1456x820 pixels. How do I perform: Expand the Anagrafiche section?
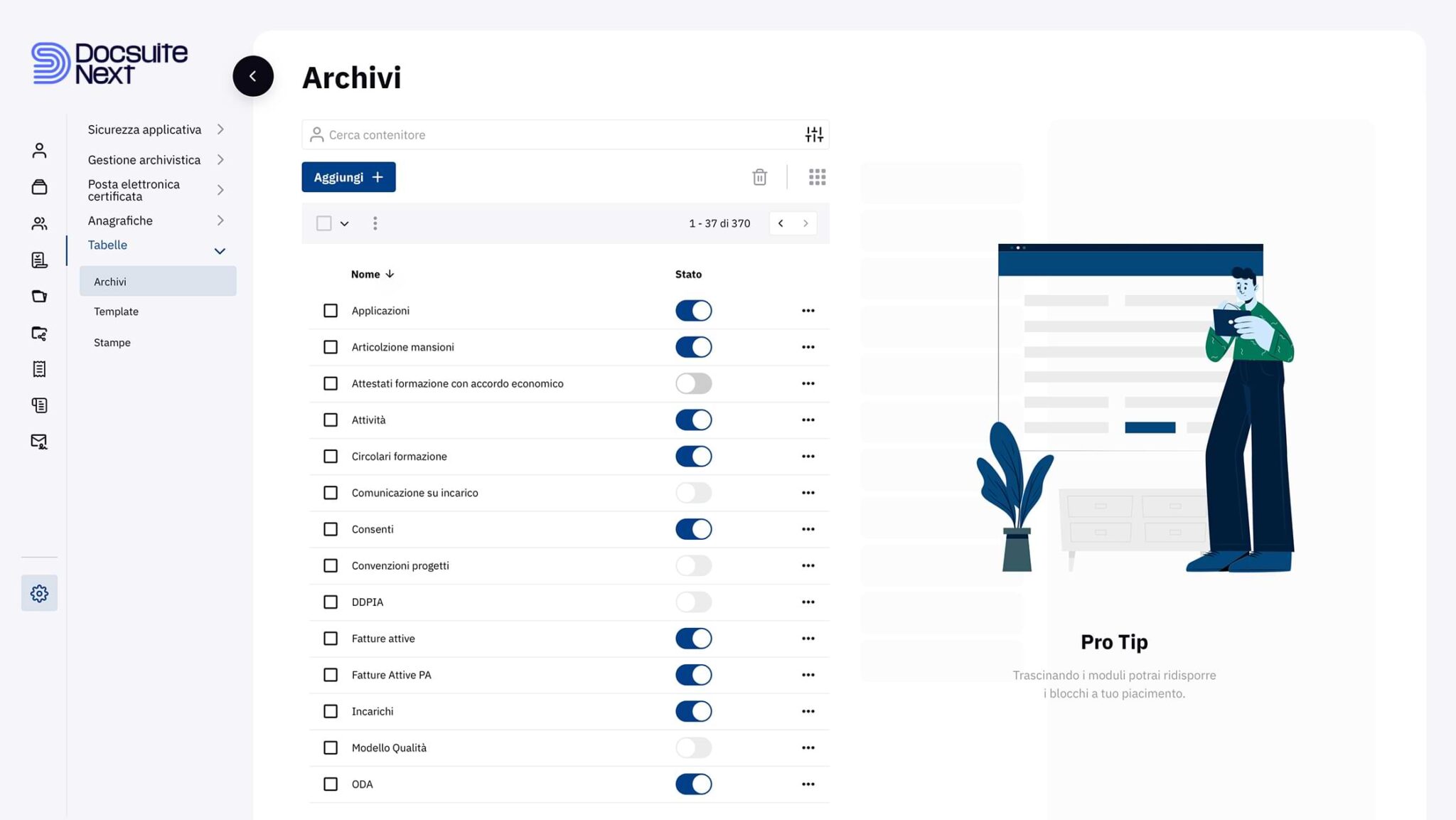220,220
